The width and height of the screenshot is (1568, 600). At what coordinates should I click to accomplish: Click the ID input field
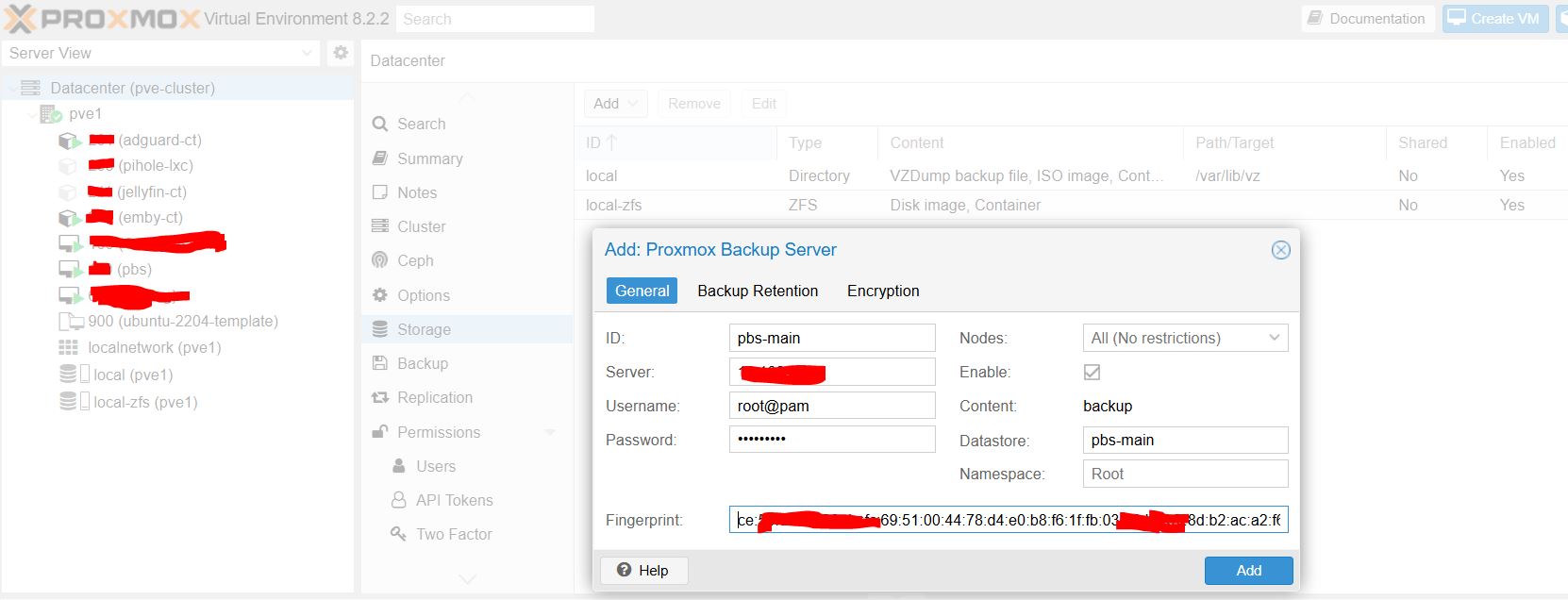click(x=832, y=338)
